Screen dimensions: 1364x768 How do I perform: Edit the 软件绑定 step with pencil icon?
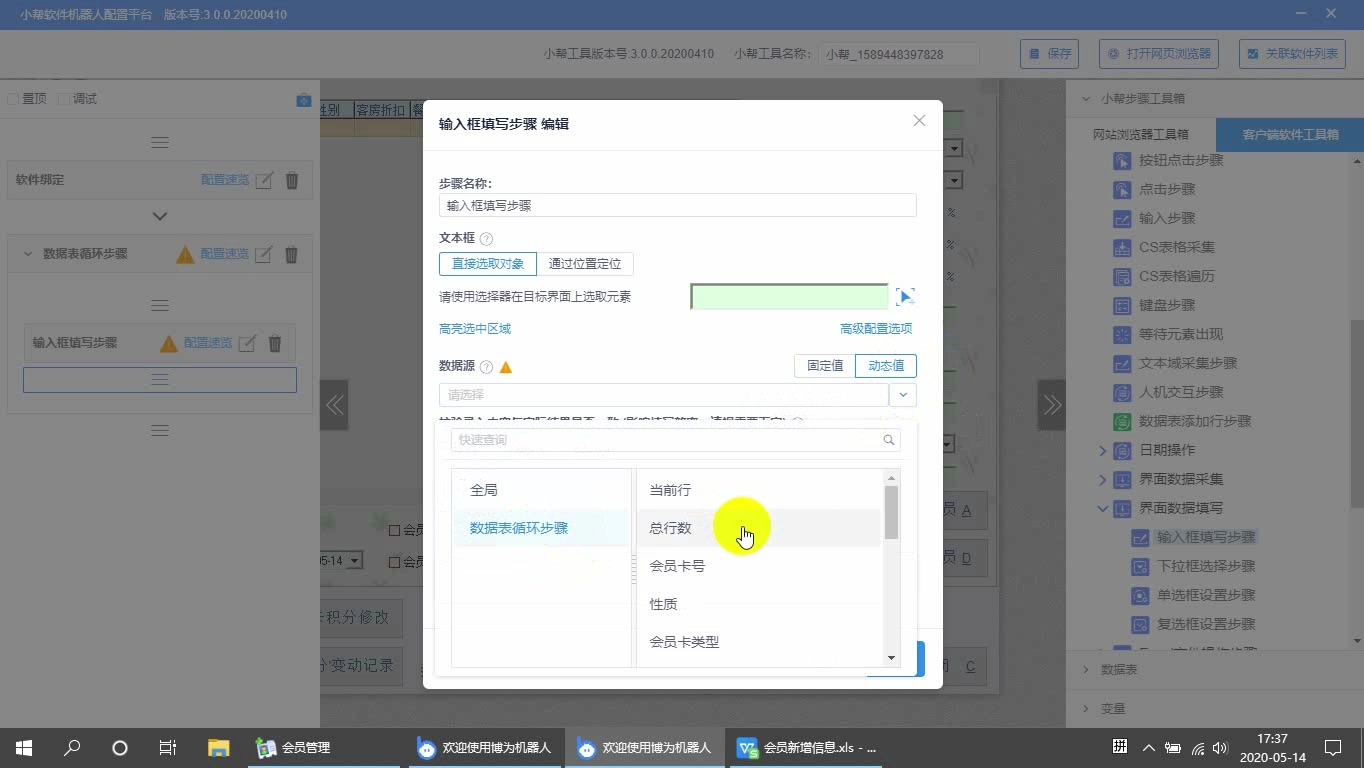click(x=263, y=180)
